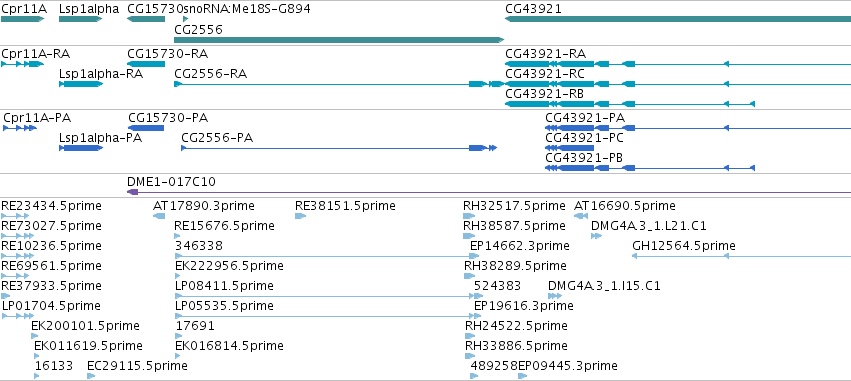Click the DMG4A.3_1.I15.C1 triple-arrow glyph

(x=555, y=296)
